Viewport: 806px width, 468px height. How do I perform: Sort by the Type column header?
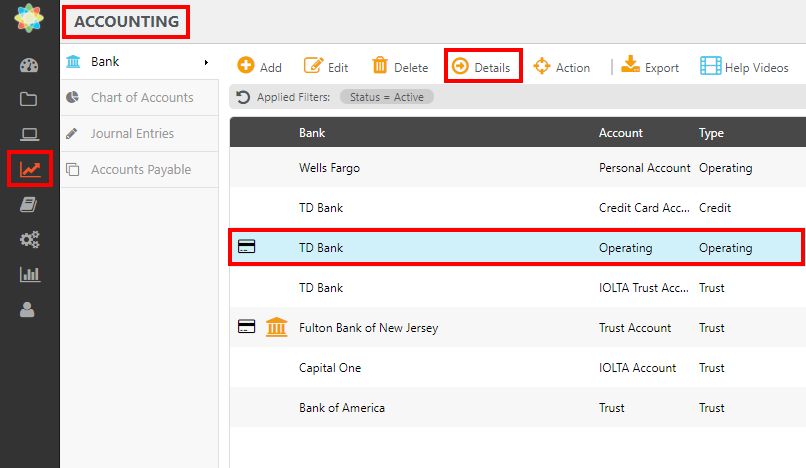(x=711, y=133)
